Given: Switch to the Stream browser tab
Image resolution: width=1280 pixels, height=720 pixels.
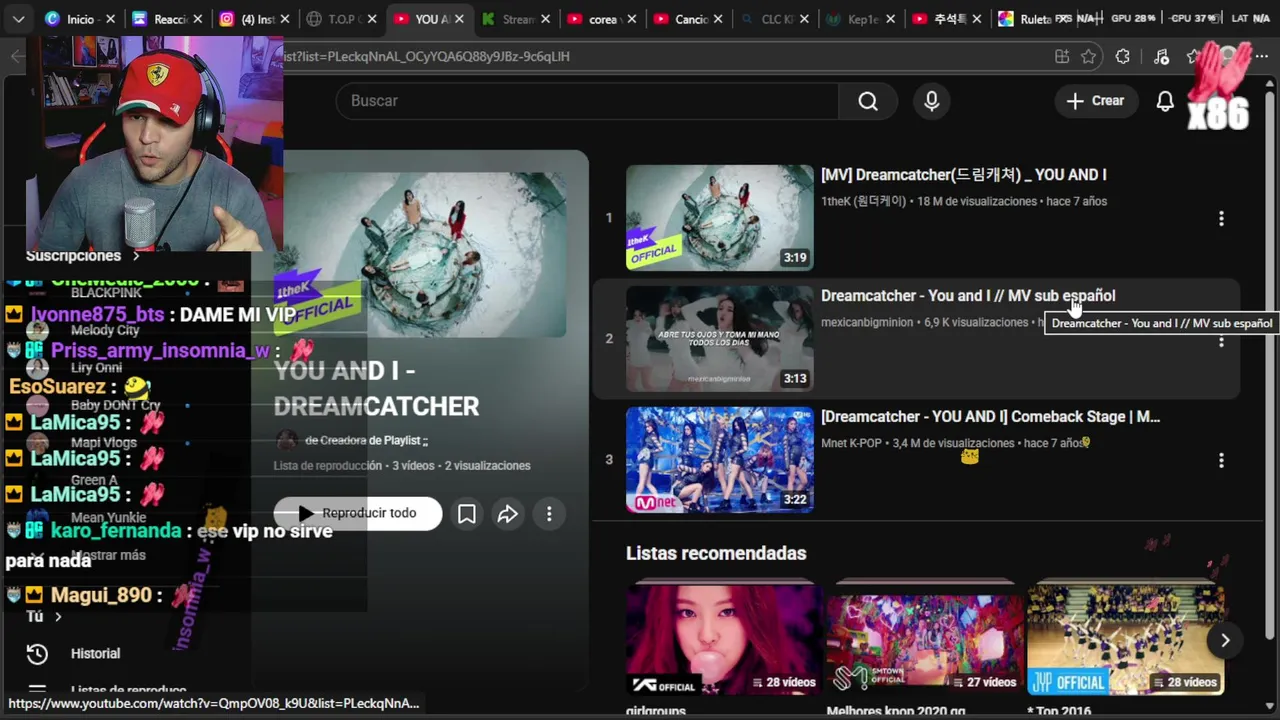Looking at the screenshot, I should 516,19.
